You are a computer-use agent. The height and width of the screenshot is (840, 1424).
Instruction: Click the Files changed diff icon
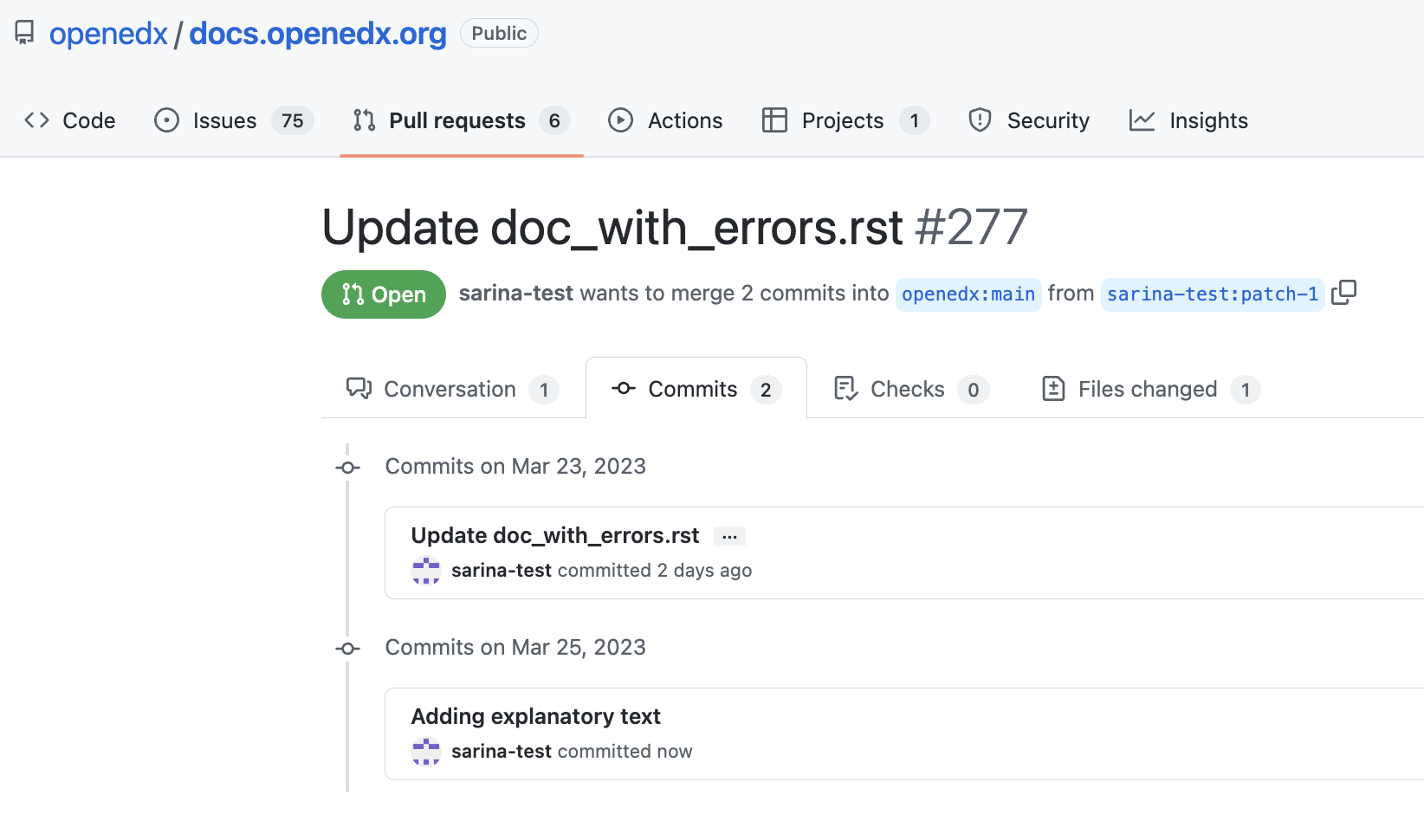click(1053, 389)
